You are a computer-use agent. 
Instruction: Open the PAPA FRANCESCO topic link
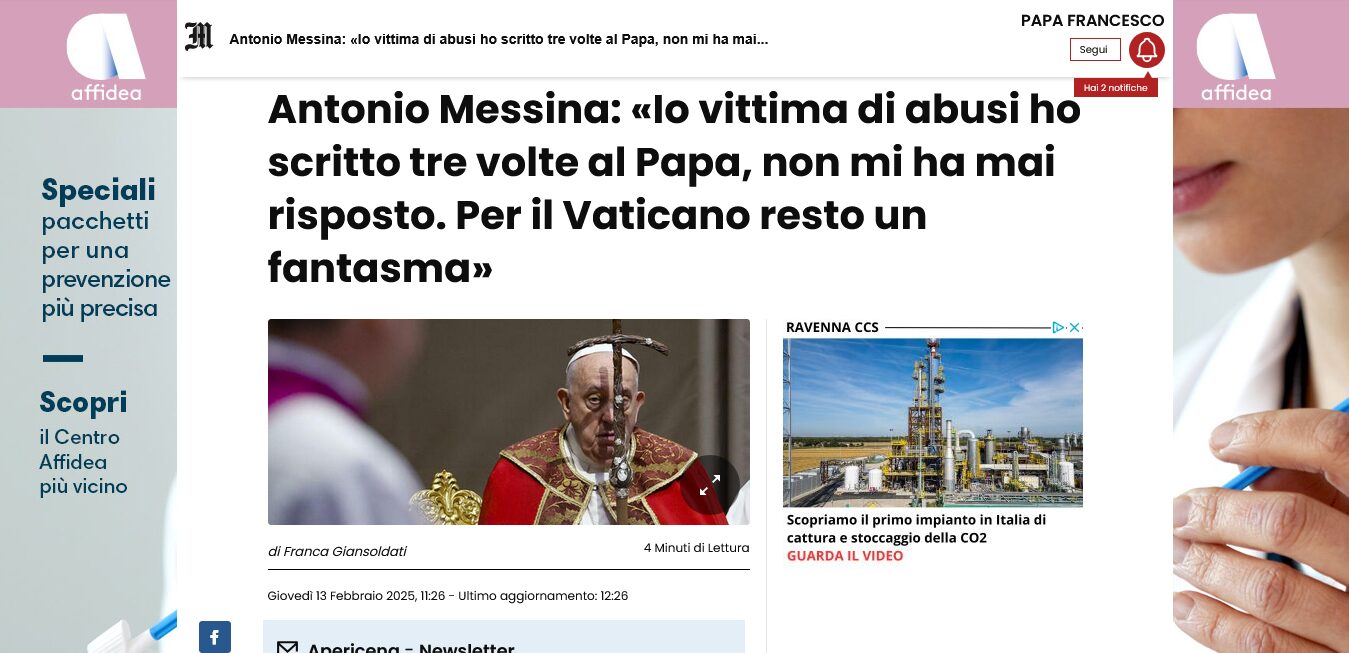point(1092,20)
